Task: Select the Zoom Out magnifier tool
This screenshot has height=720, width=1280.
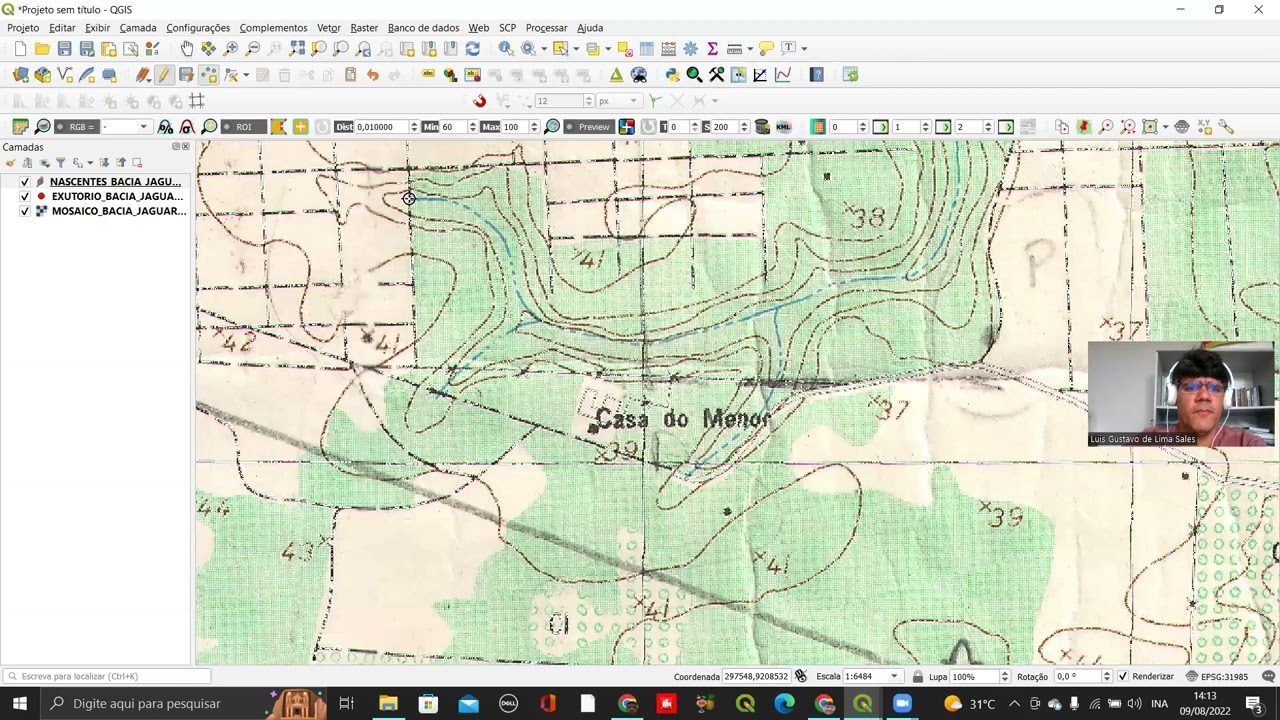Action: 253,48
